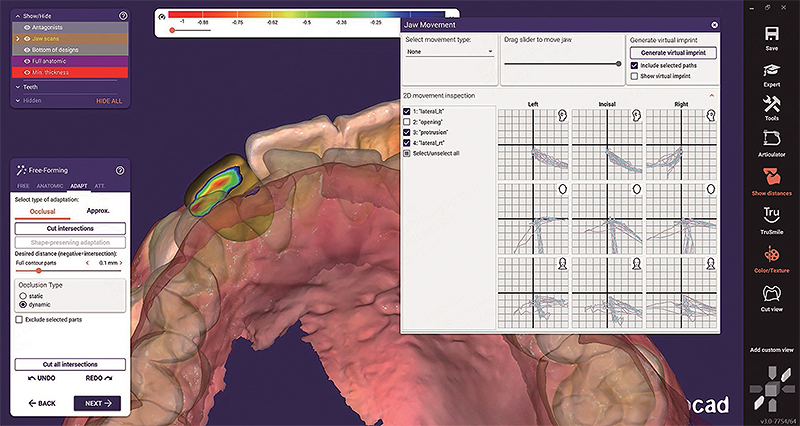Check Exclude selected parts
This screenshot has width=800, height=426.
click(x=19, y=320)
